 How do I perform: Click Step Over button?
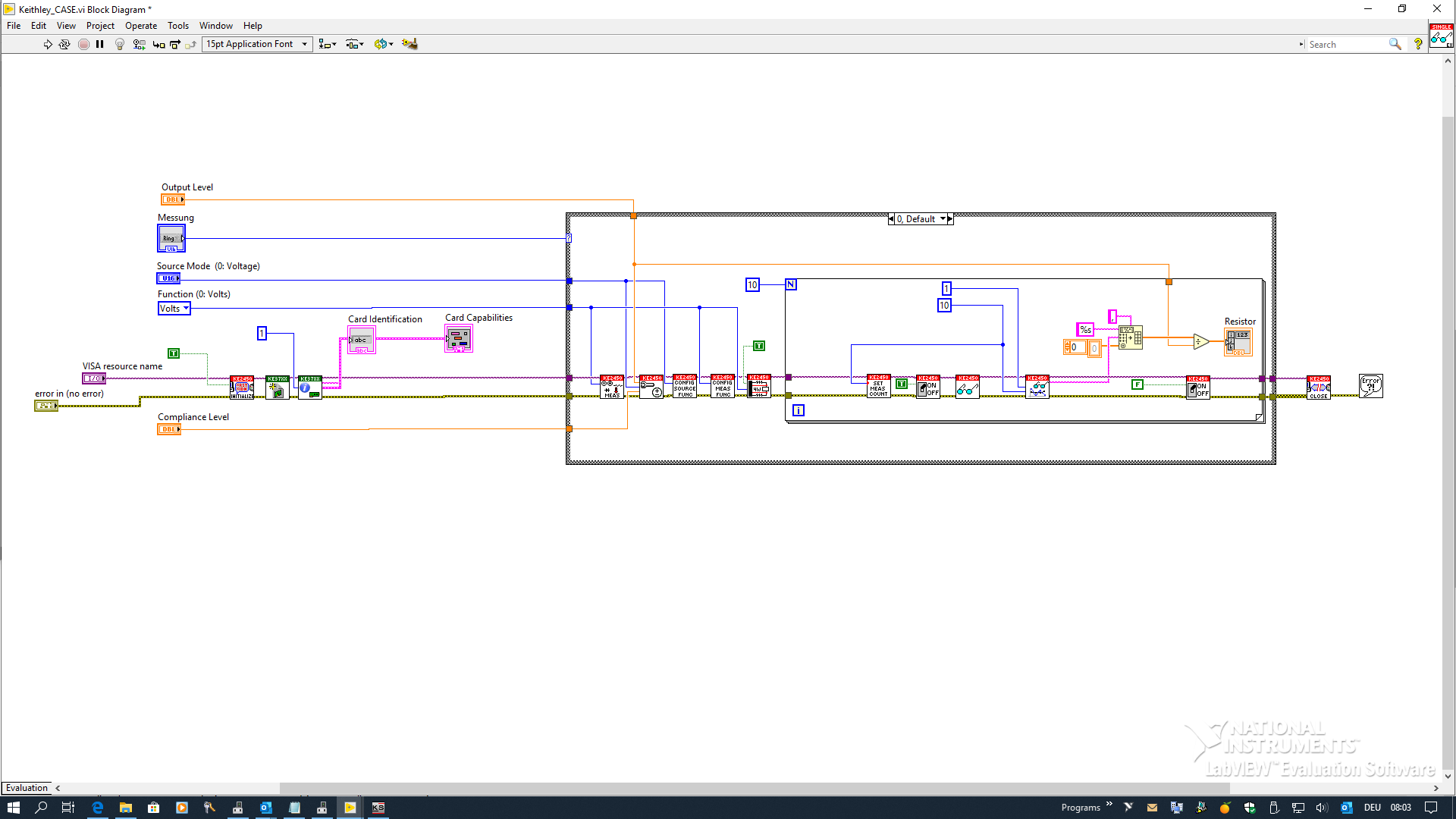click(175, 44)
